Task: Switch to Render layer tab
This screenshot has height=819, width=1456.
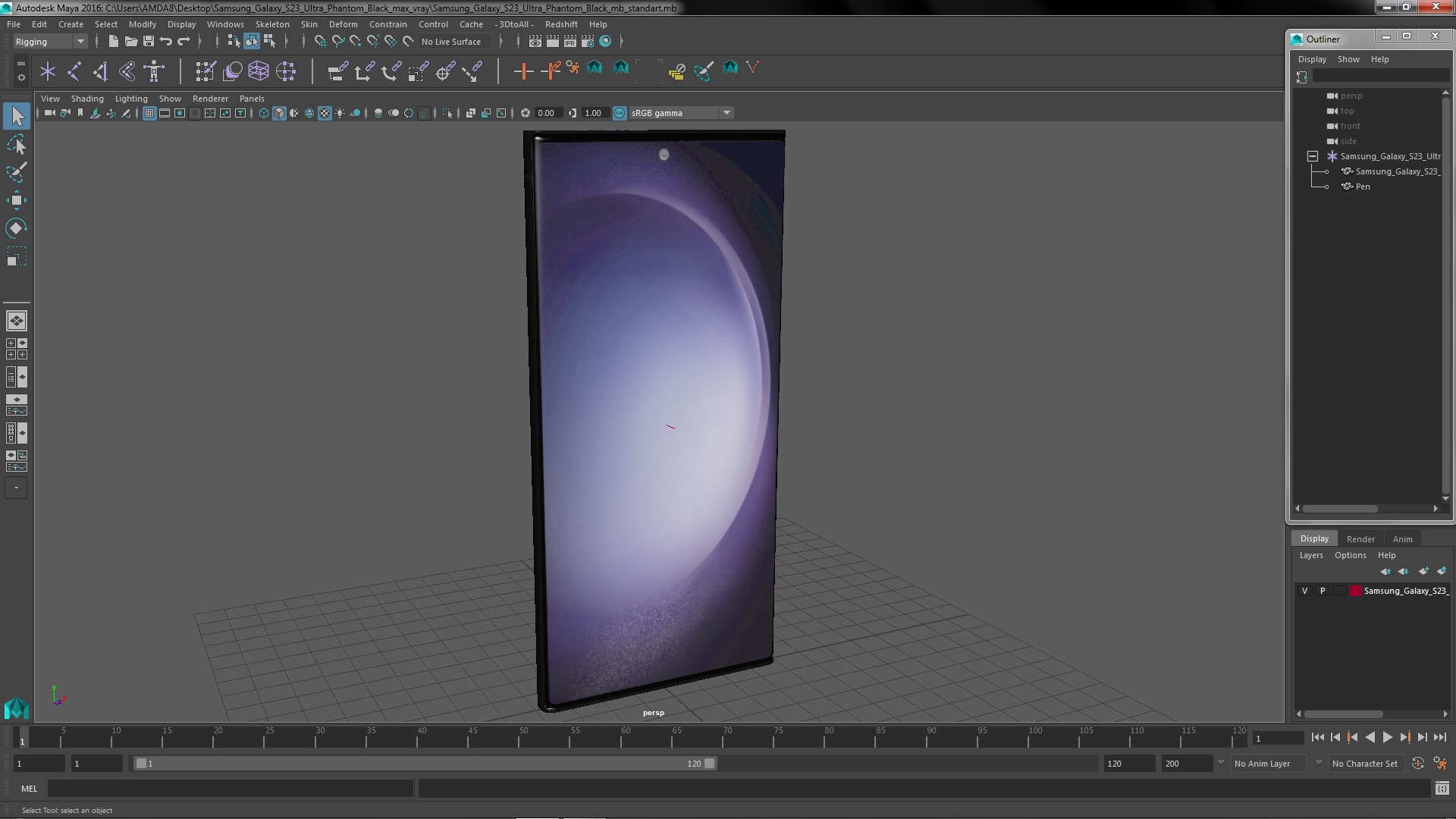Action: coord(1360,538)
